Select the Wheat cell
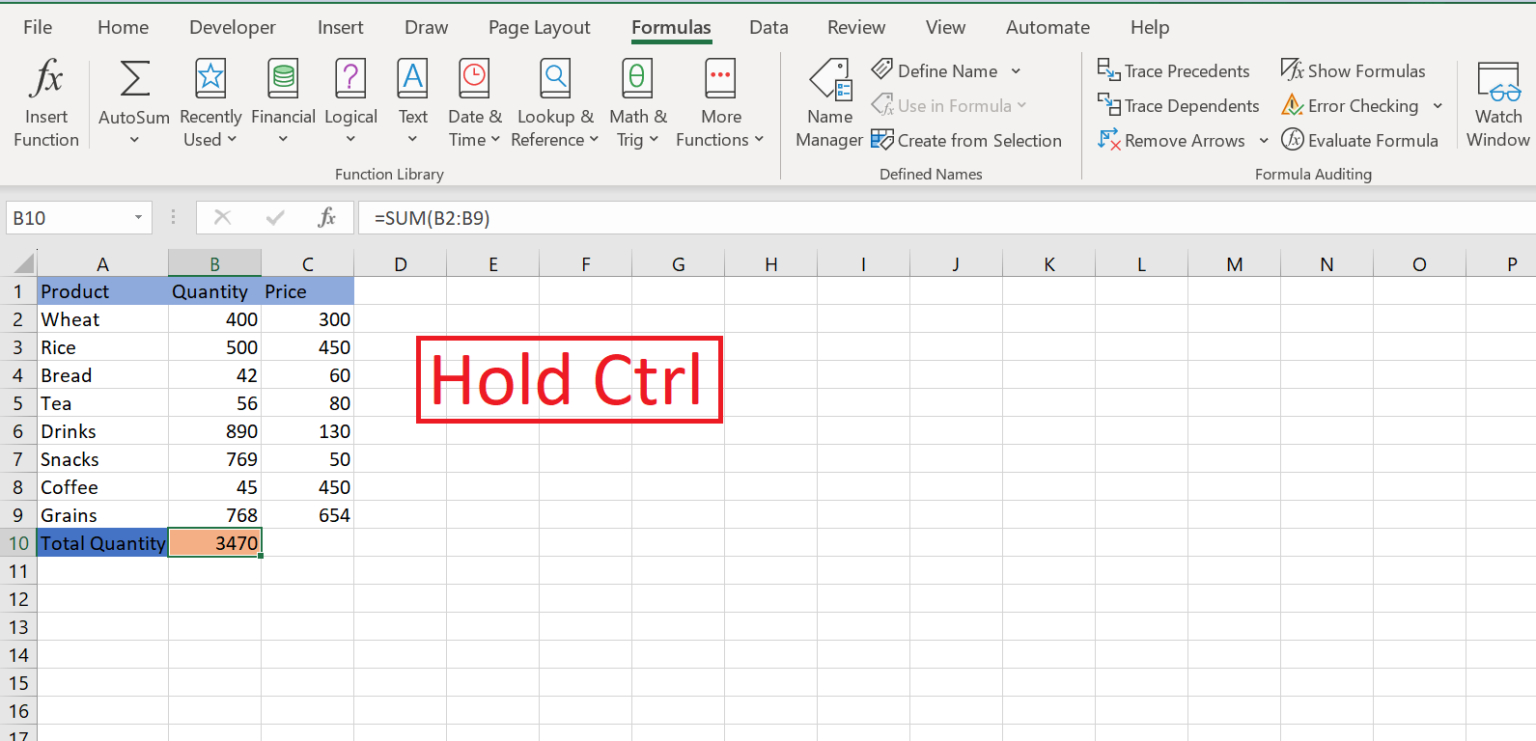 coord(103,320)
